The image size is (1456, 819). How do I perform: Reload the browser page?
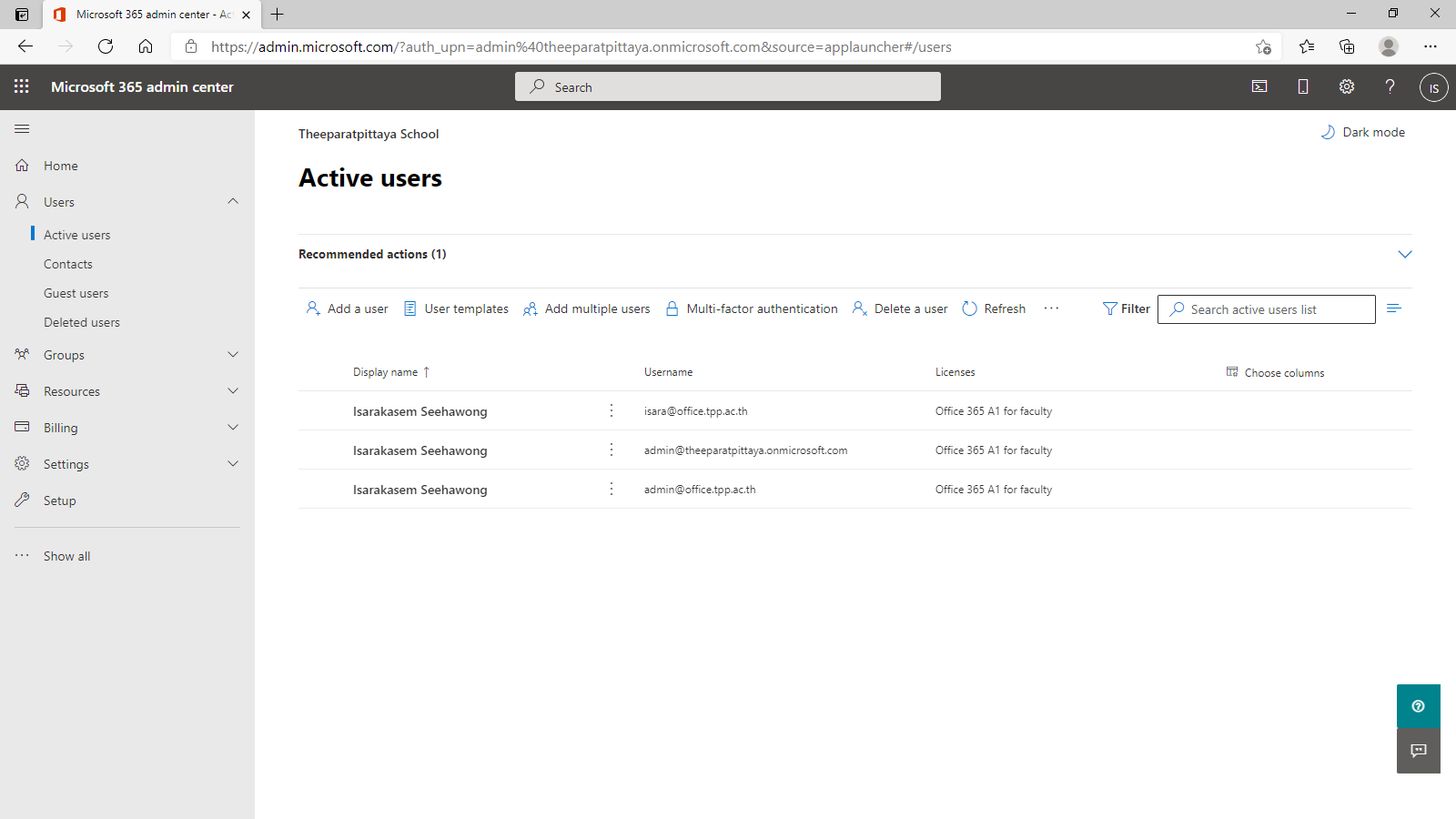pos(106,46)
